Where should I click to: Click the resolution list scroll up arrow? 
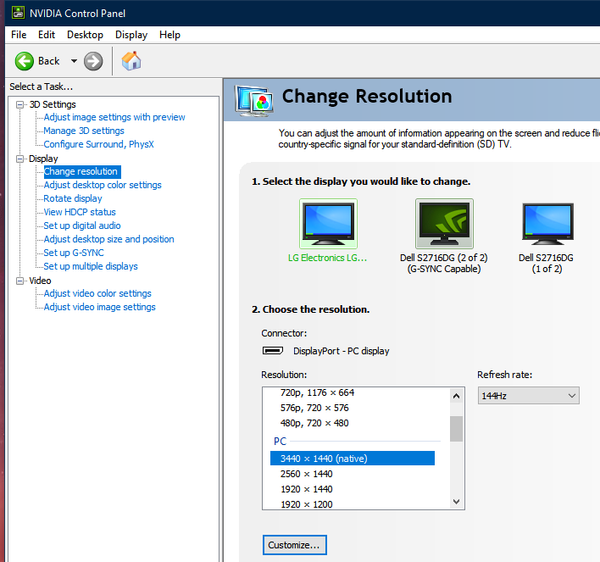(x=456, y=396)
